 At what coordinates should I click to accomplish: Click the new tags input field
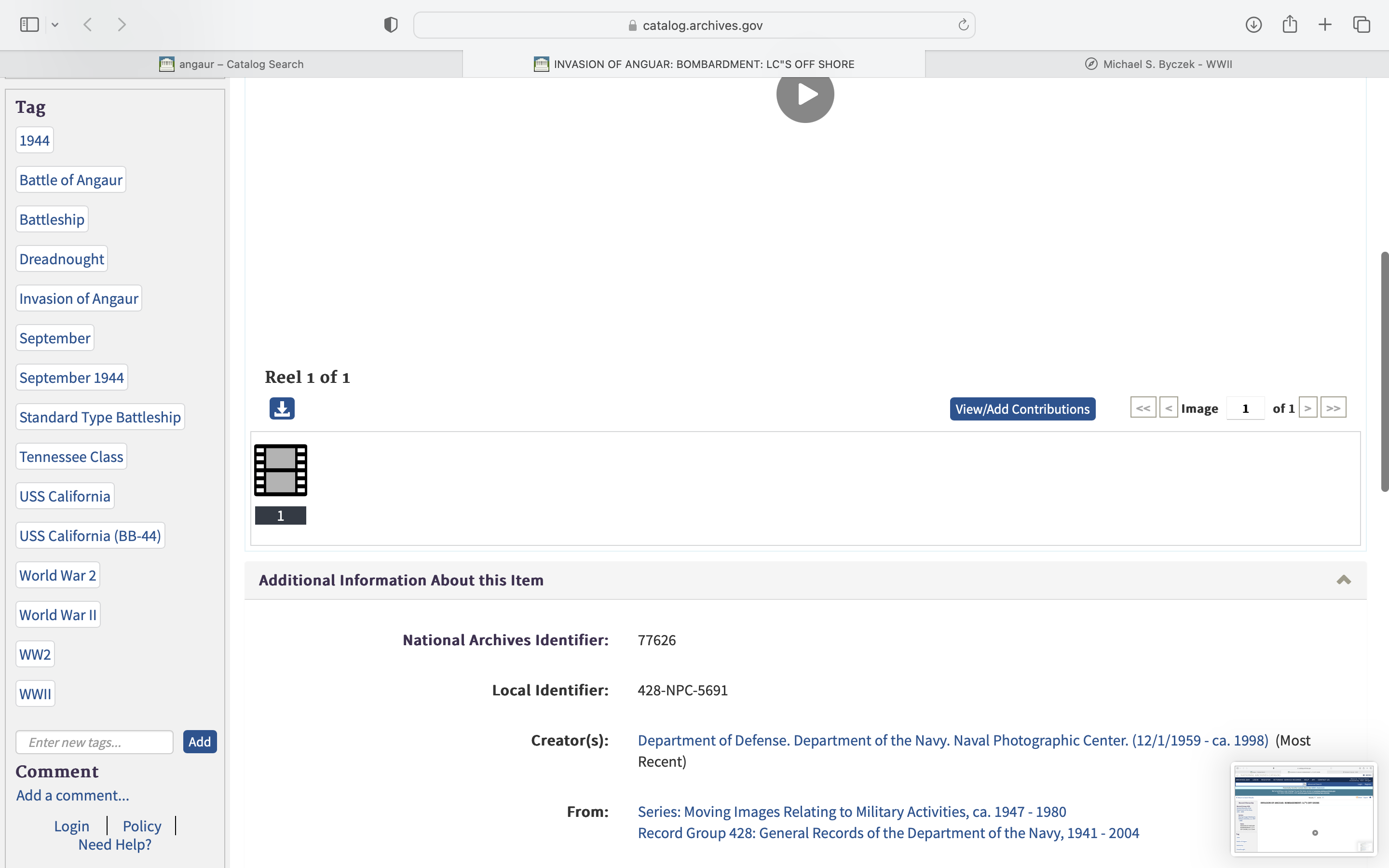coord(95,742)
